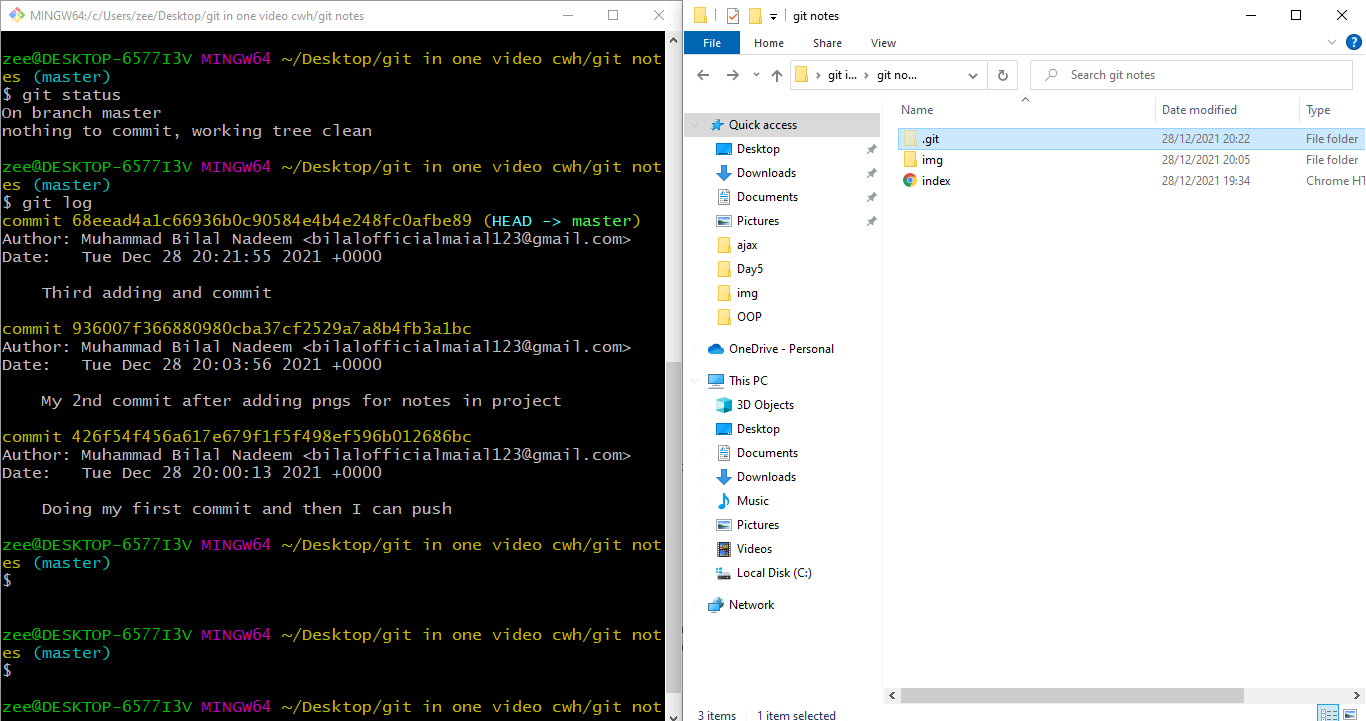This screenshot has height=721, width=1366.
Task: Open the File tab
Action: tap(712, 43)
